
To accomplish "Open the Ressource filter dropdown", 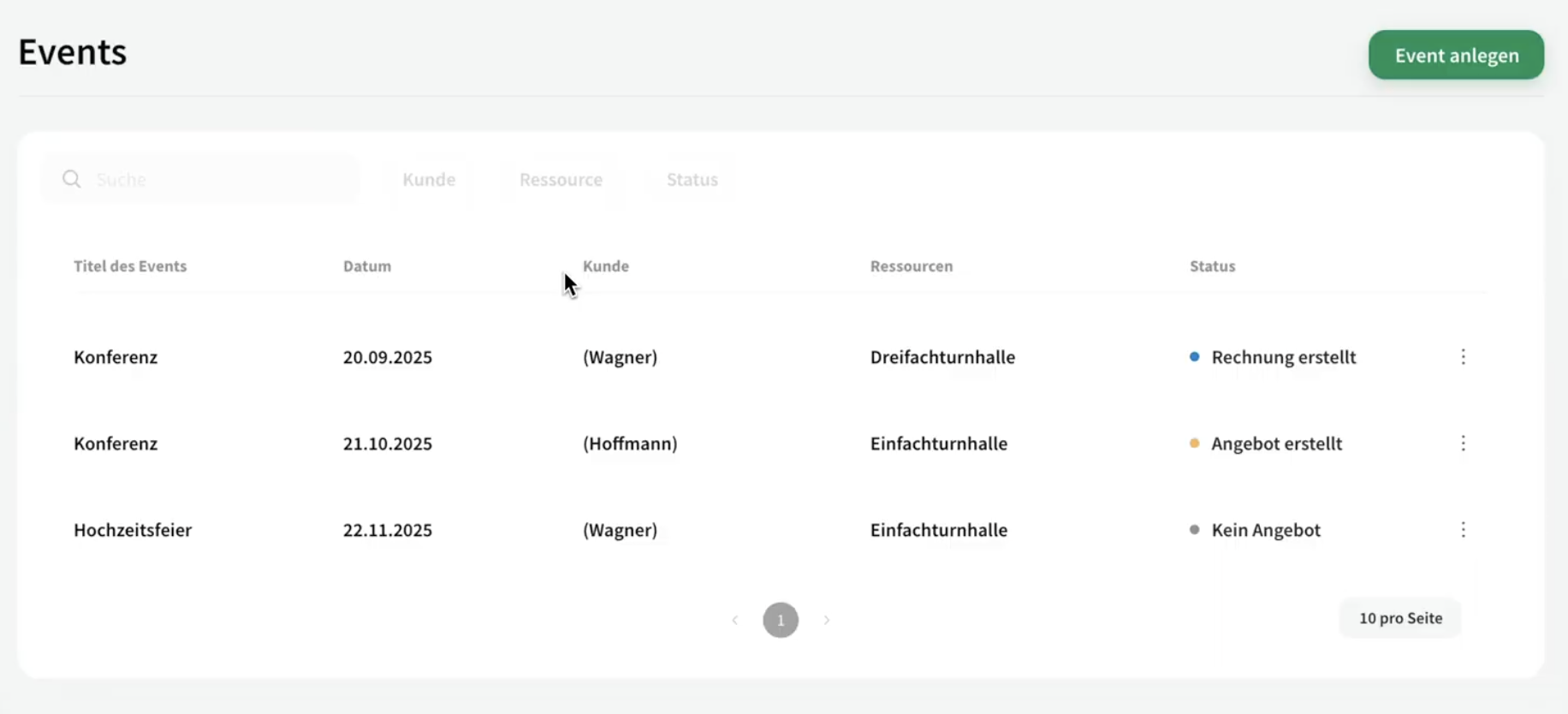I will tap(561, 180).
